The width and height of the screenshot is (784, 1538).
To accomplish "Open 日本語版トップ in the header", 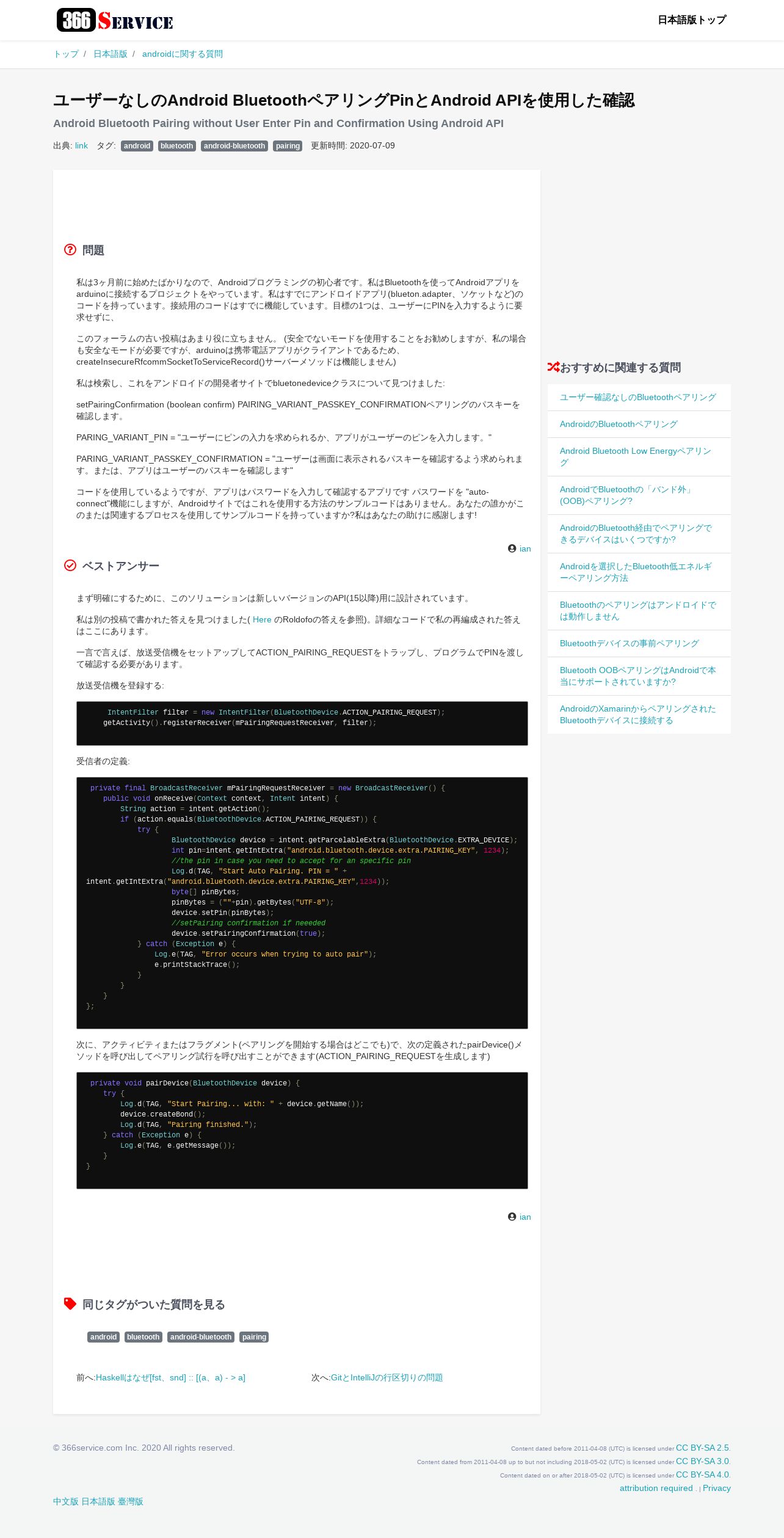I will pyautogui.click(x=692, y=20).
